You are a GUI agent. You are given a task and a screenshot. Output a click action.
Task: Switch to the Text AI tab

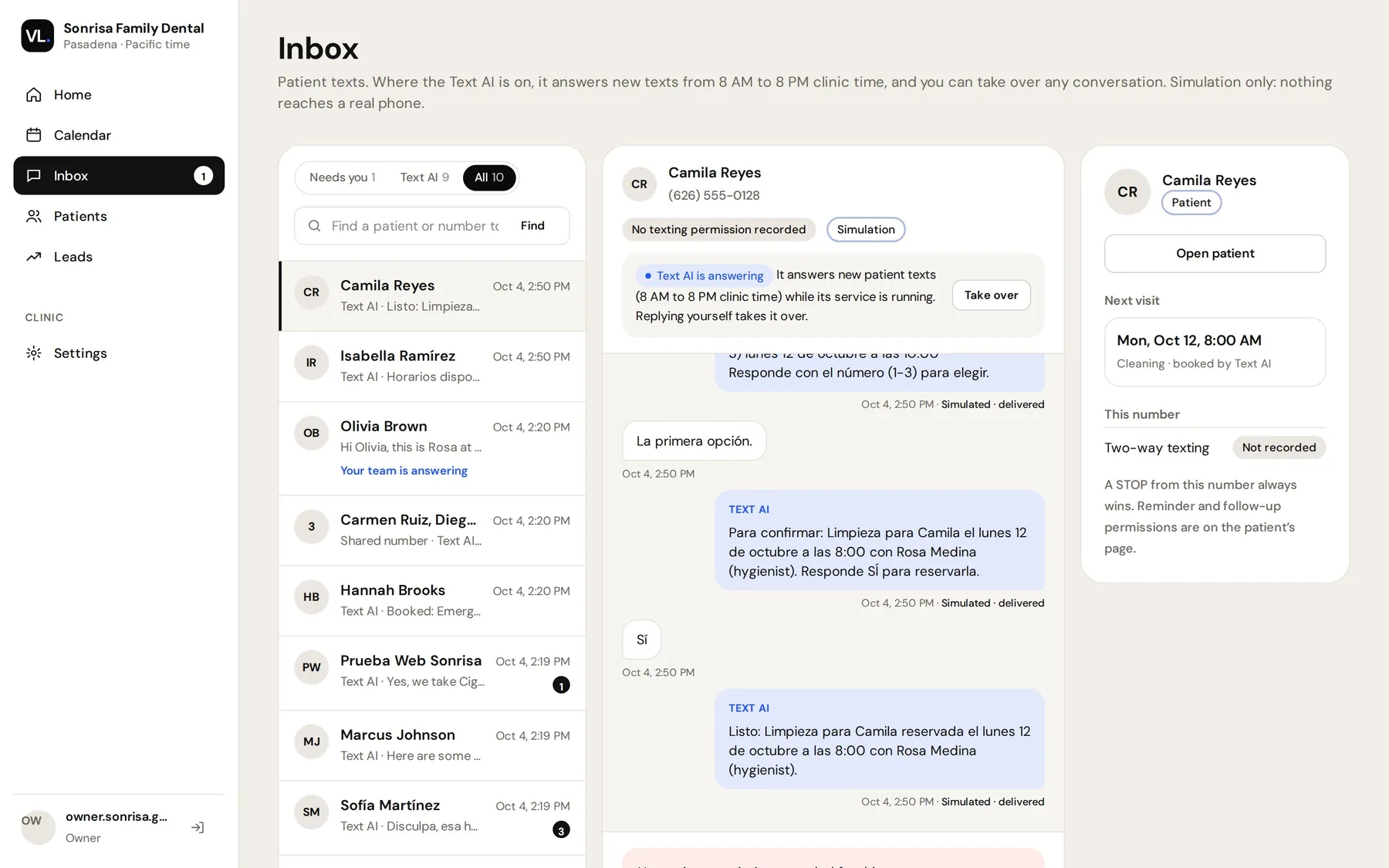click(x=424, y=177)
